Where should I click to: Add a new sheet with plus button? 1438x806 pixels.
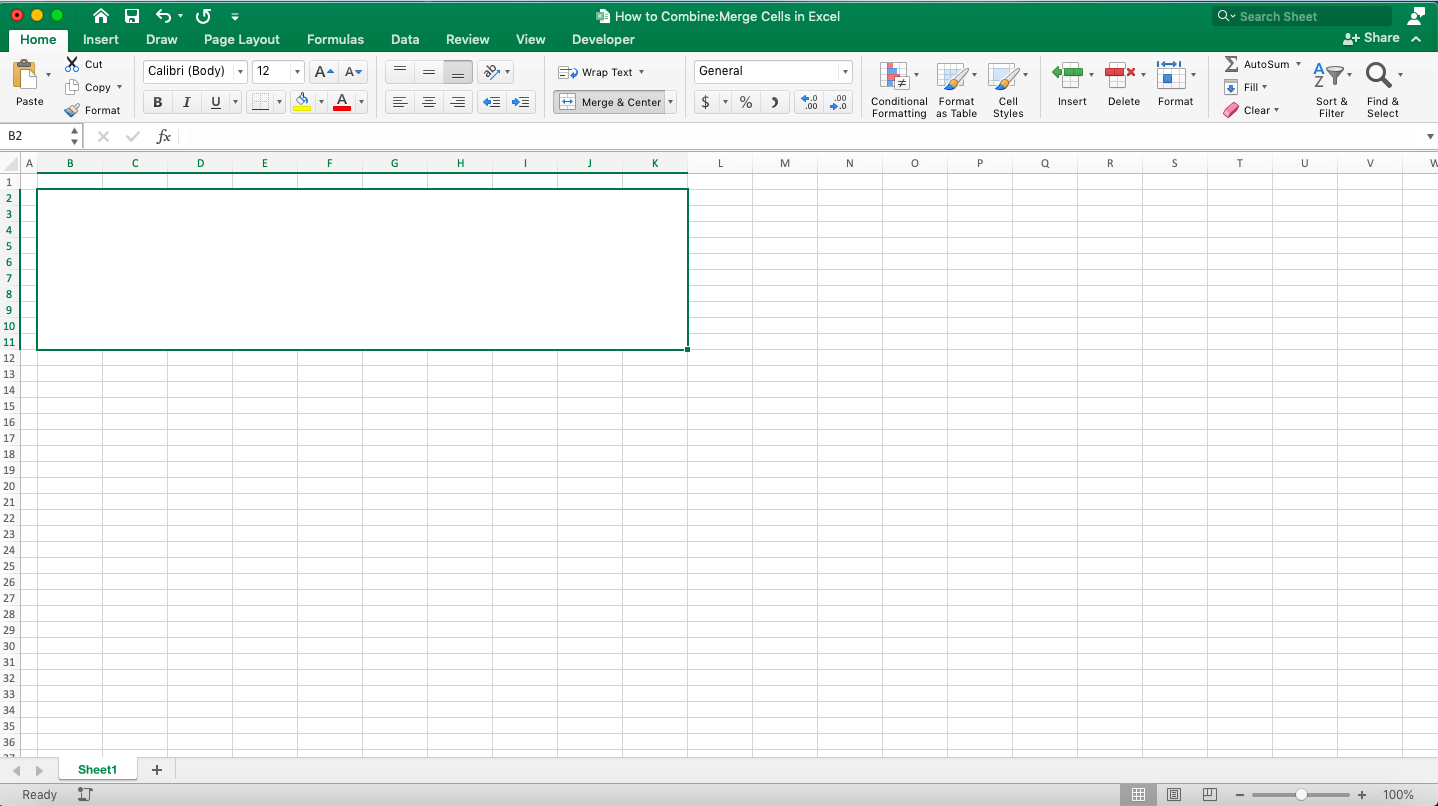(x=156, y=770)
